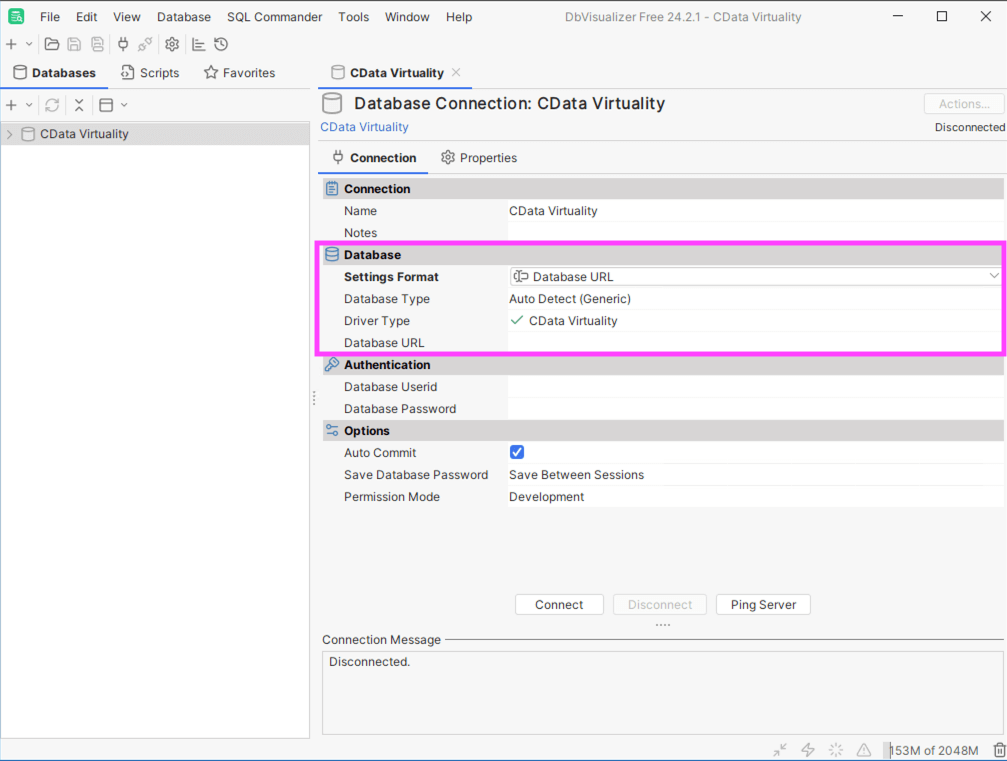The width and height of the screenshot is (1007, 761).
Task: Expand the CData Virtuality tree node
Action: pyautogui.click(x=10, y=134)
